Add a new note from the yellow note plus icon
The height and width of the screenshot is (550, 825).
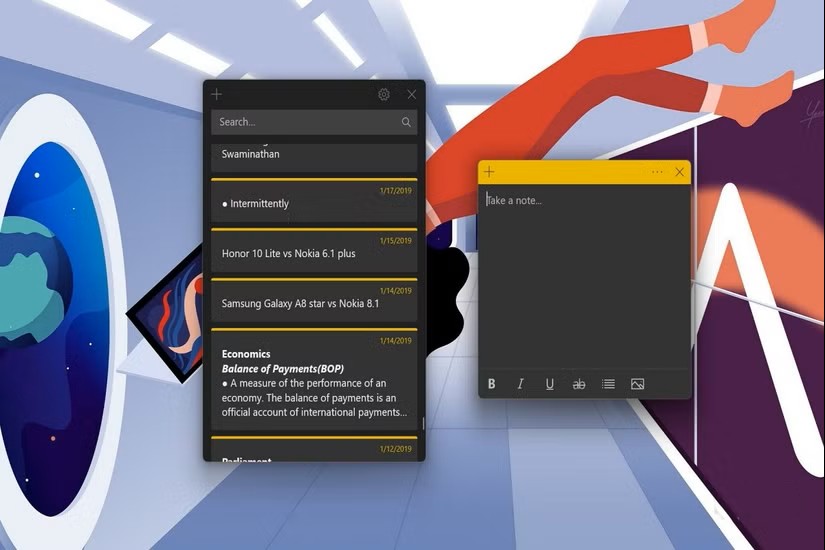coord(489,172)
